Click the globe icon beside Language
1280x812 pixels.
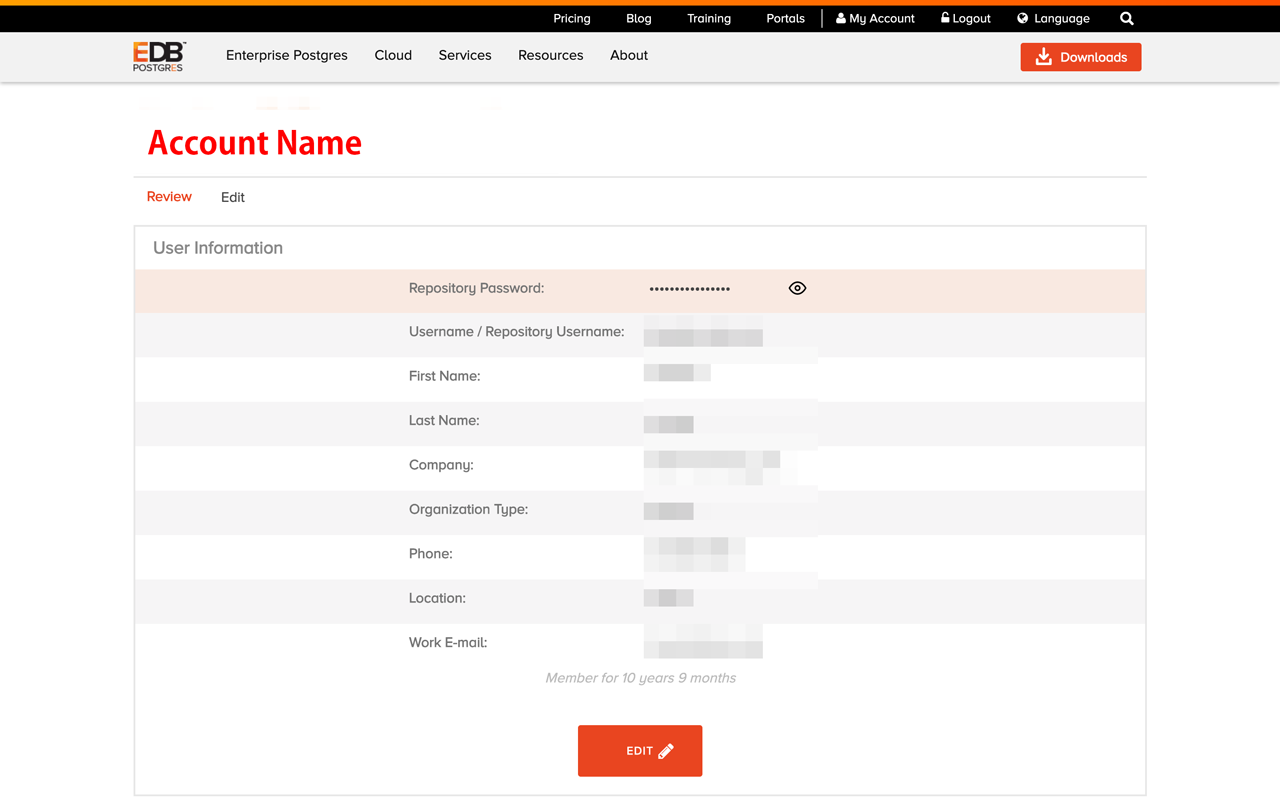point(1023,18)
